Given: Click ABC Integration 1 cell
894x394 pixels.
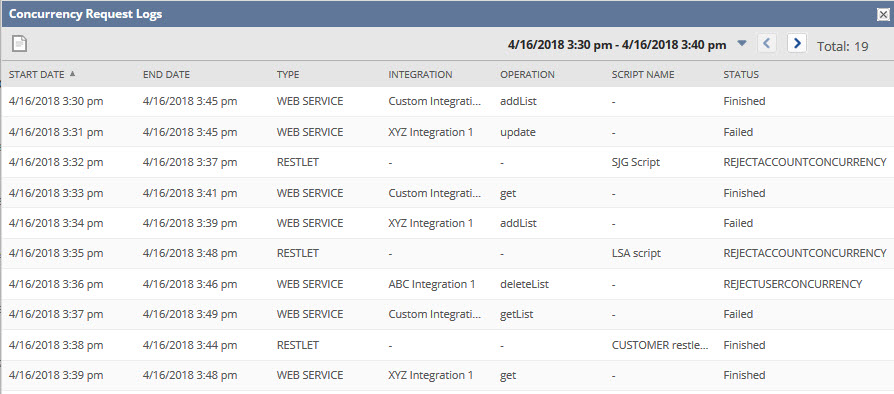Looking at the screenshot, I should [432, 284].
